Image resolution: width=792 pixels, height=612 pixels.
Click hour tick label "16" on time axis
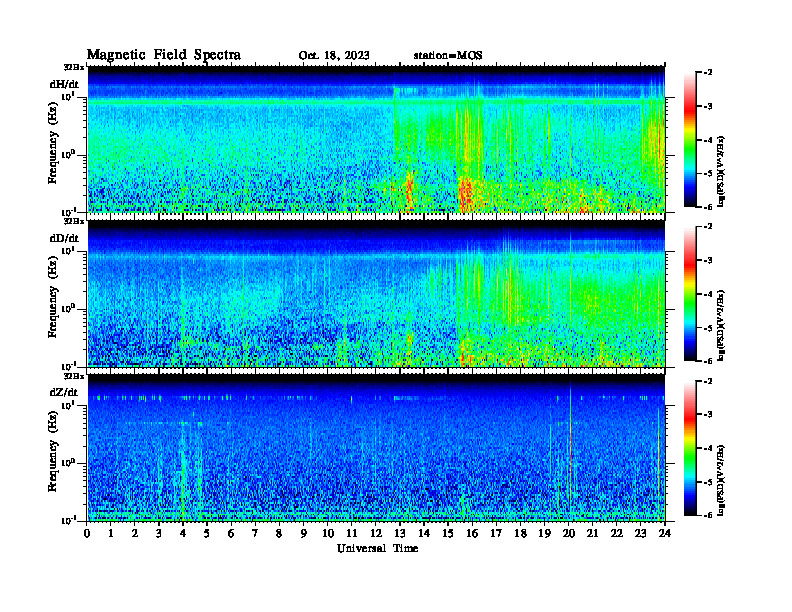click(472, 534)
